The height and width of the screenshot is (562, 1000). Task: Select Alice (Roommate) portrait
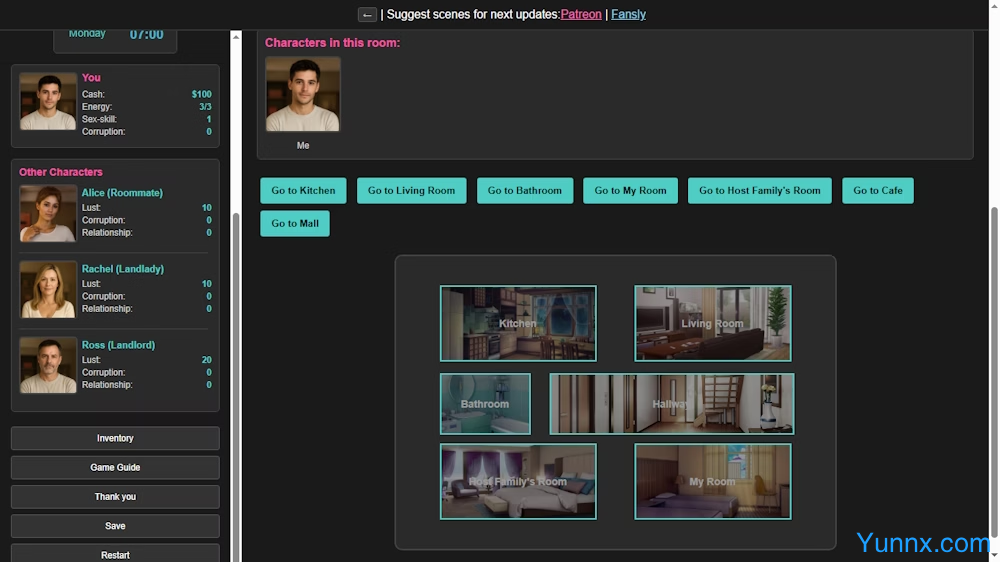[x=48, y=213]
